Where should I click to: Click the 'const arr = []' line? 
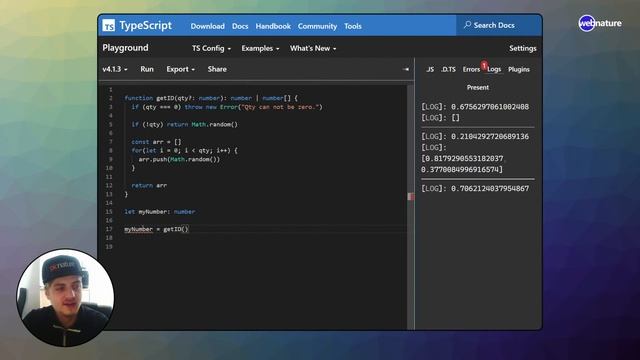(156, 142)
